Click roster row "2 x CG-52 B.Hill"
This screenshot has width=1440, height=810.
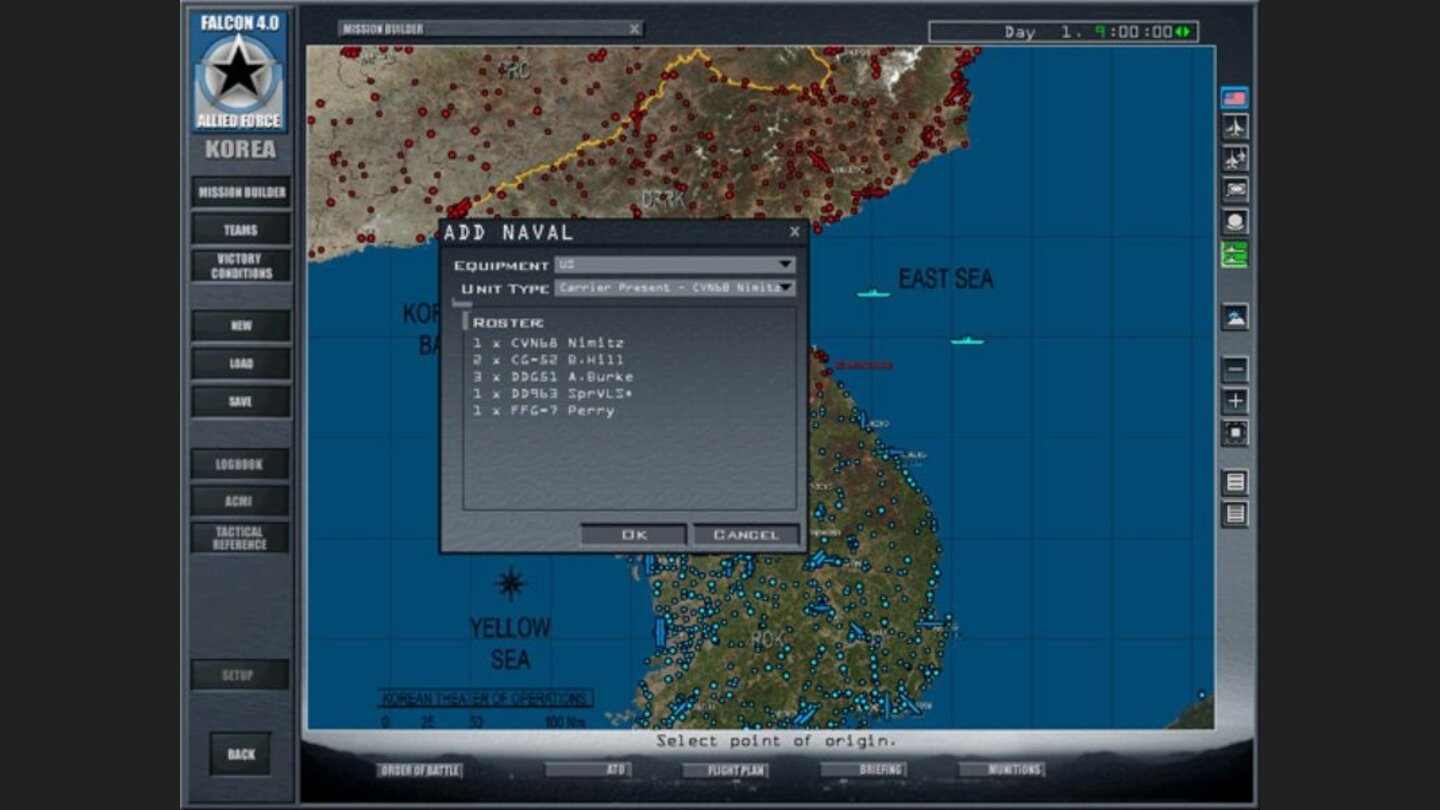pos(548,360)
